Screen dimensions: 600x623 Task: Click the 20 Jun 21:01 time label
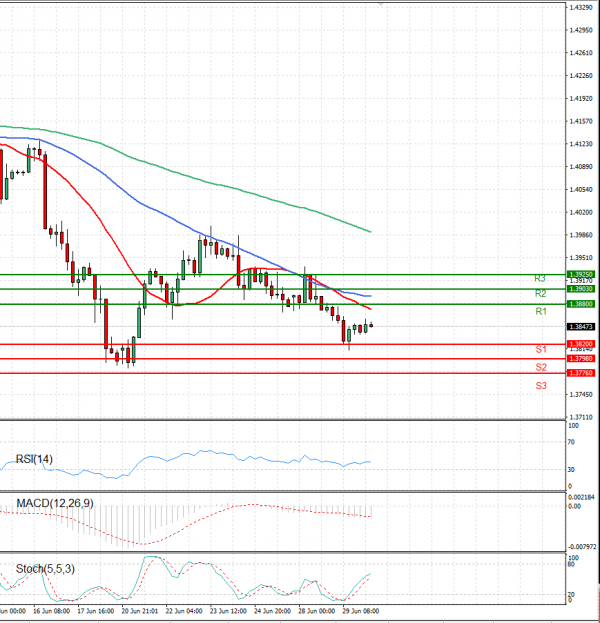[x=139, y=611]
